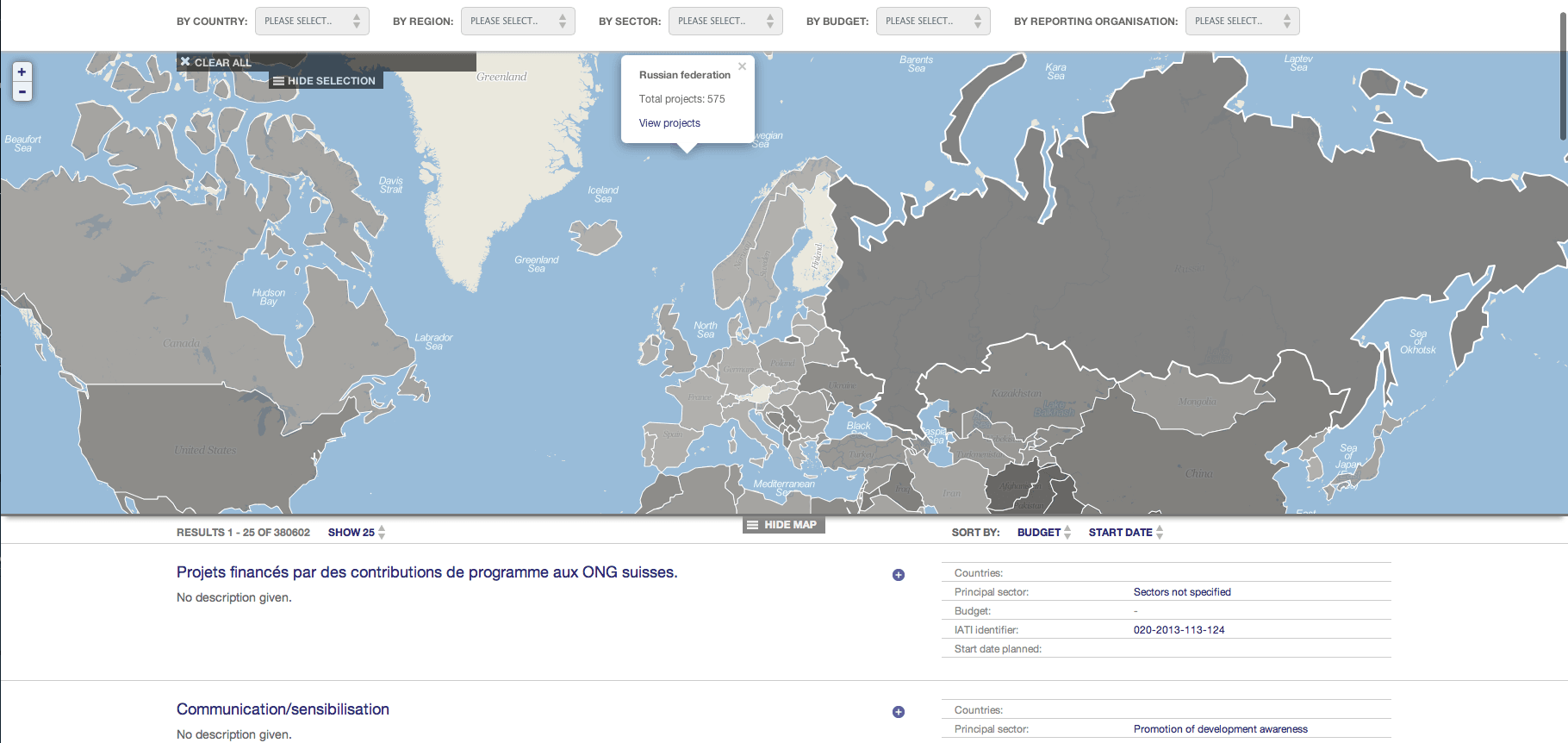Click the Clear All X icon

185,62
